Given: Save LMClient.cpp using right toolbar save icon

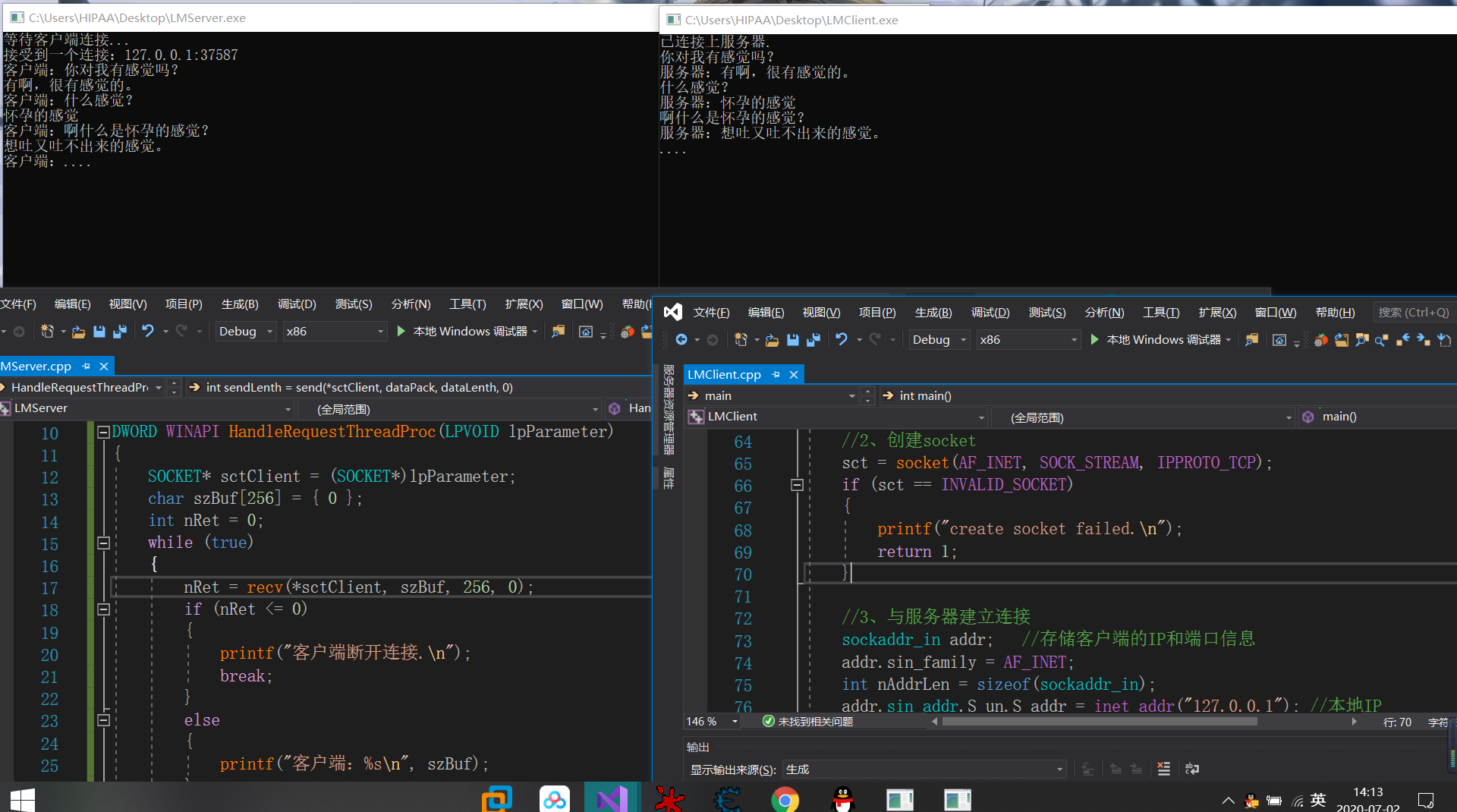Looking at the screenshot, I should [x=793, y=340].
